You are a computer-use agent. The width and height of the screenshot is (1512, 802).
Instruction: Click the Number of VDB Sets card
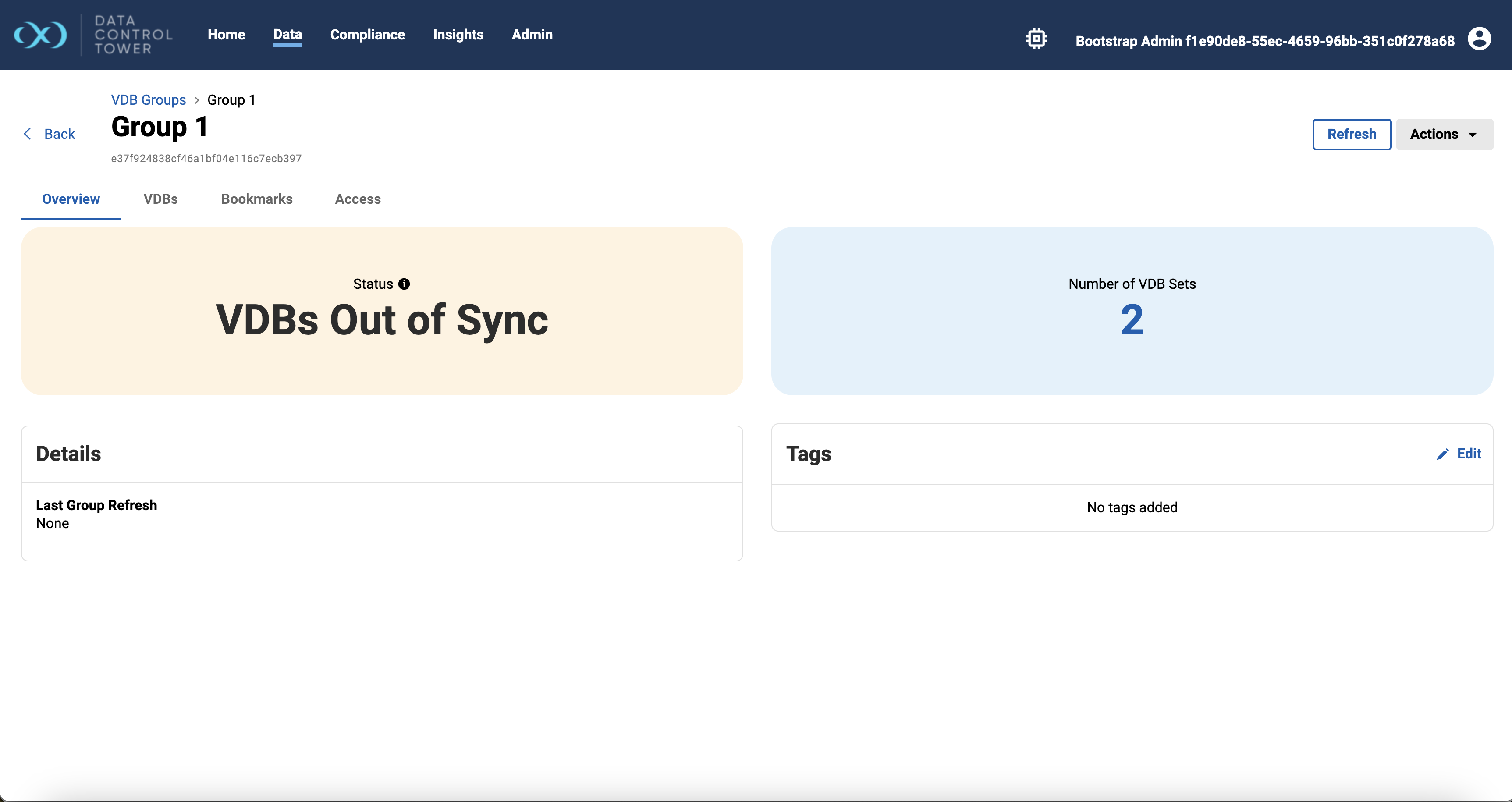[1132, 311]
